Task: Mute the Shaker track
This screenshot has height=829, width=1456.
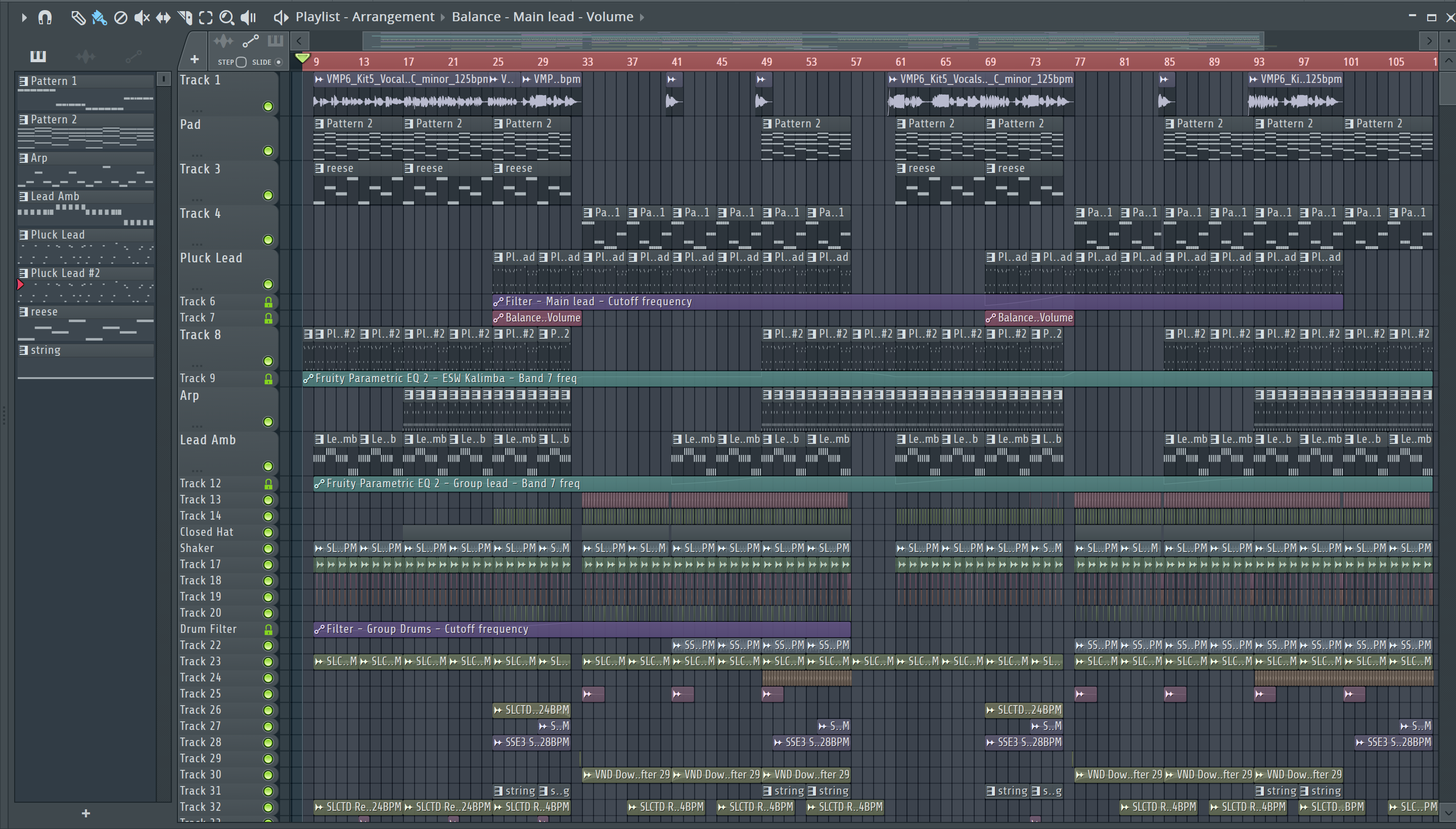Action: click(267, 548)
